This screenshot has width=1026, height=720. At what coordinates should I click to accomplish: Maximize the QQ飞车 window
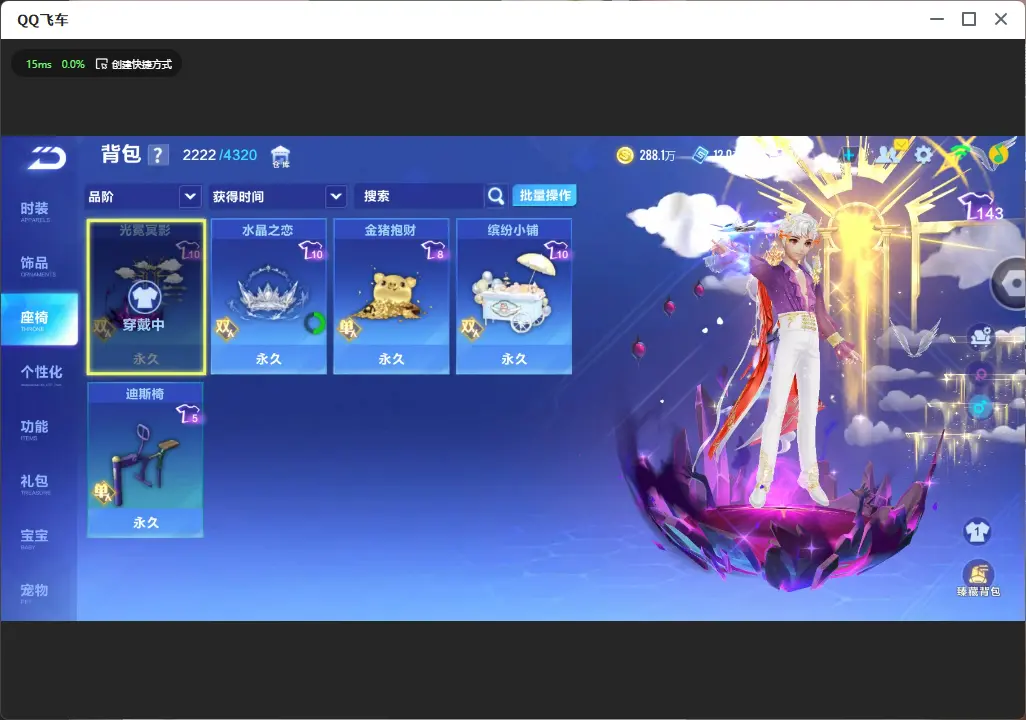(969, 20)
